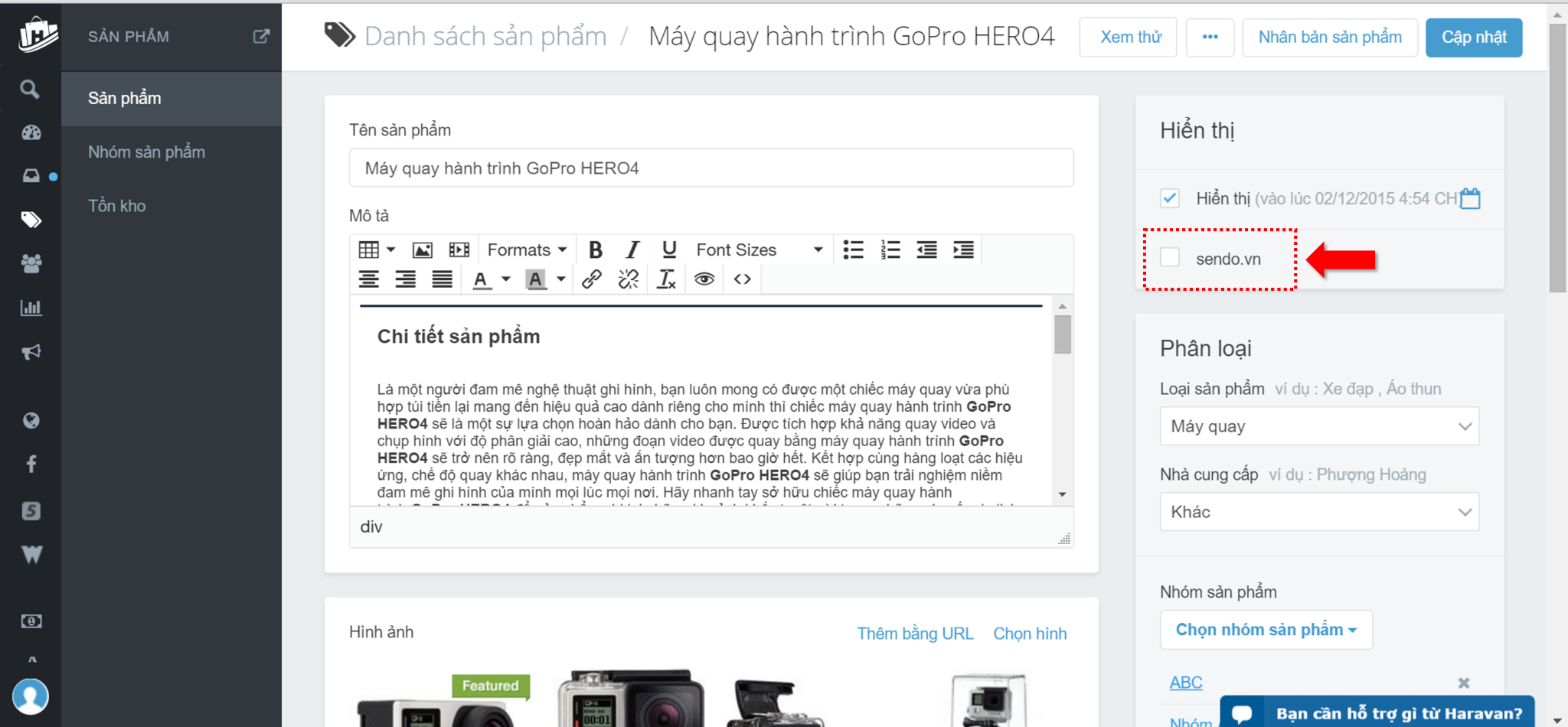Align text right
Screen dimensions: 1568x727
406,279
